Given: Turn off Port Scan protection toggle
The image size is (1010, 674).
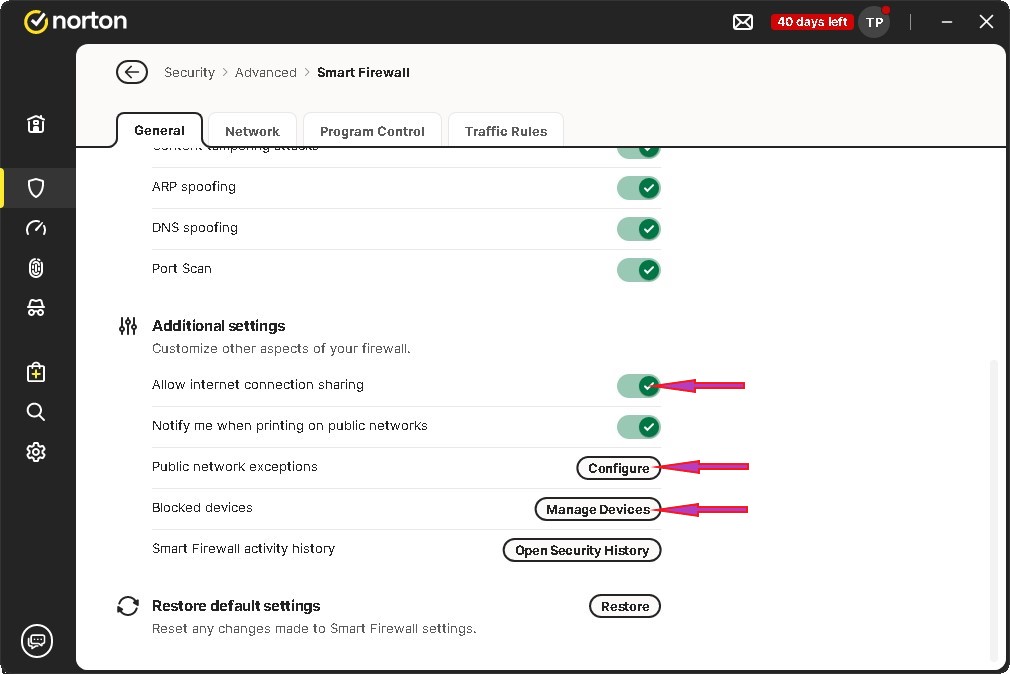Looking at the screenshot, I should pyautogui.click(x=638, y=270).
